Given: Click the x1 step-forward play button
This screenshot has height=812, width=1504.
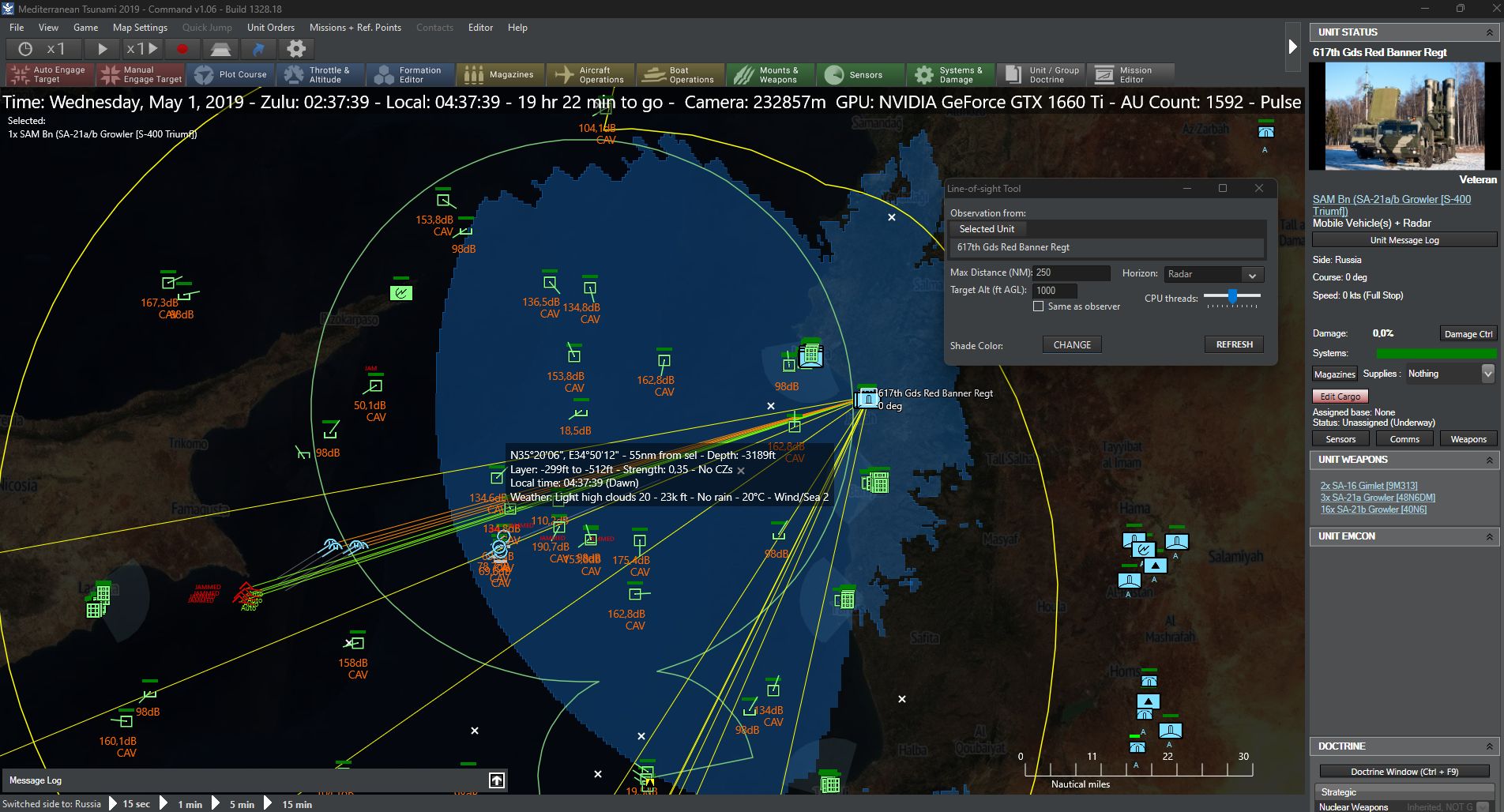Looking at the screenshot, I should [x=143, y=49].
